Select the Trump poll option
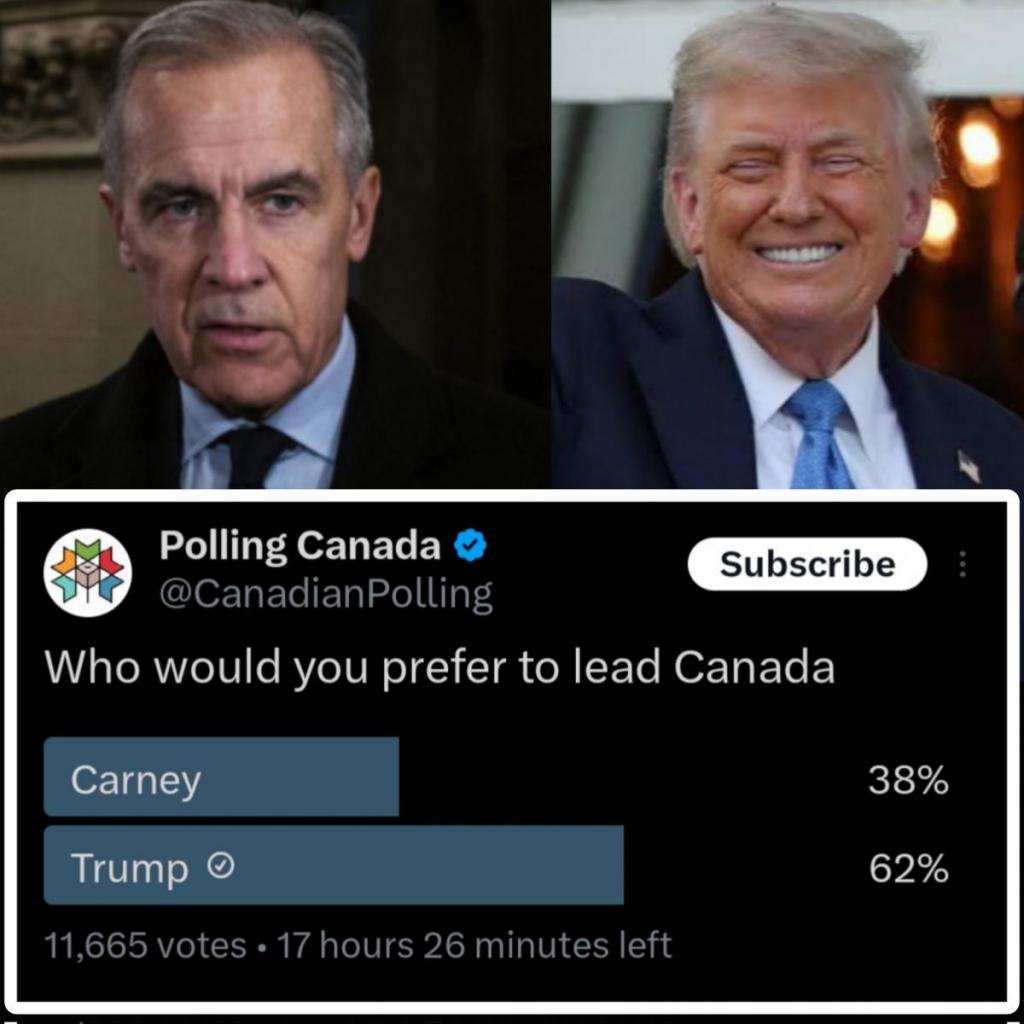Image resolution: width=1024 pixels, height=1024 pixels. pyautogui.click(x=333, y=866)
